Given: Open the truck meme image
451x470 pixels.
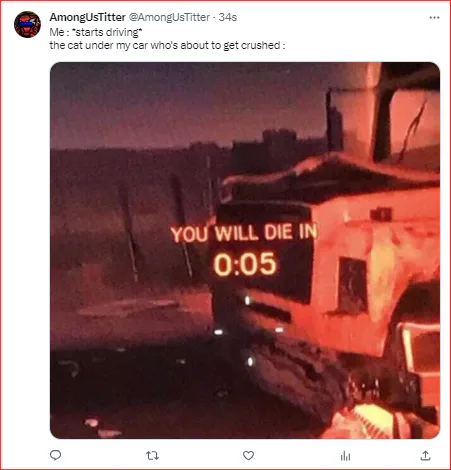Looking at the screenshot, I should tap(245, 250).
